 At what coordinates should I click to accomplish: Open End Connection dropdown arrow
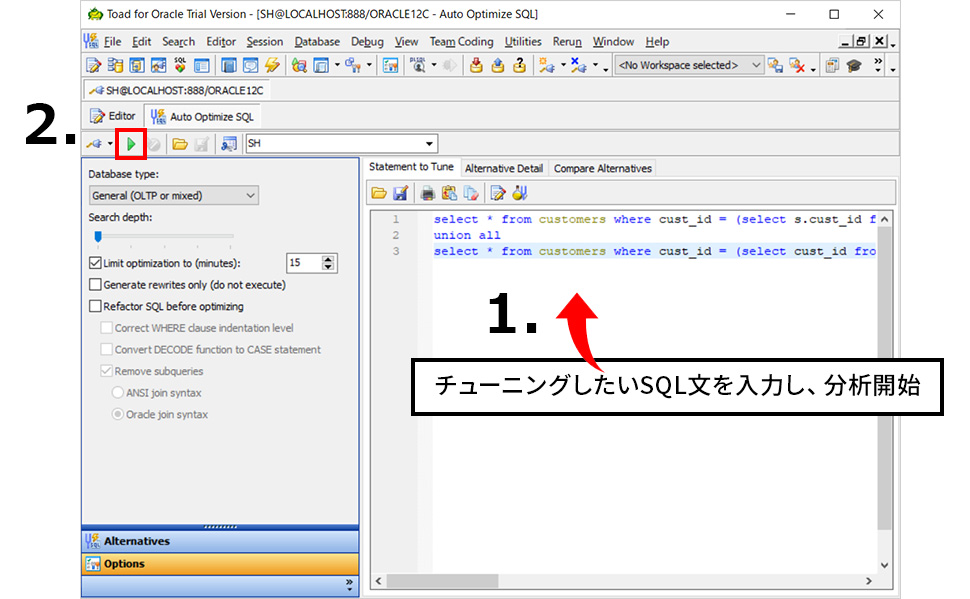point(595,65)
